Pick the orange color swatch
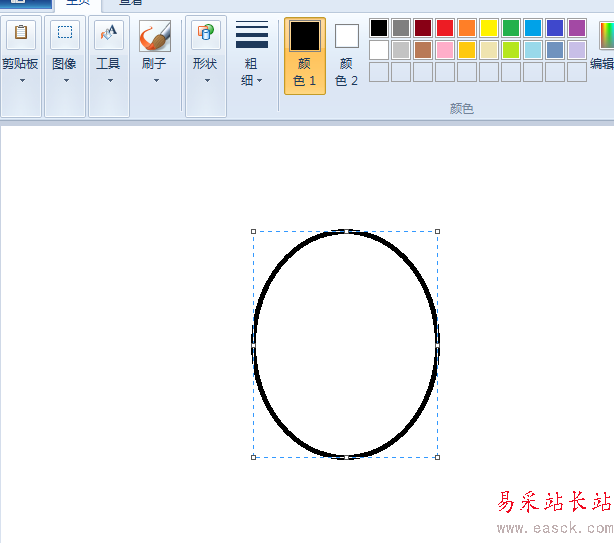This screenshot has width=614, height=543. coord(467,28)
